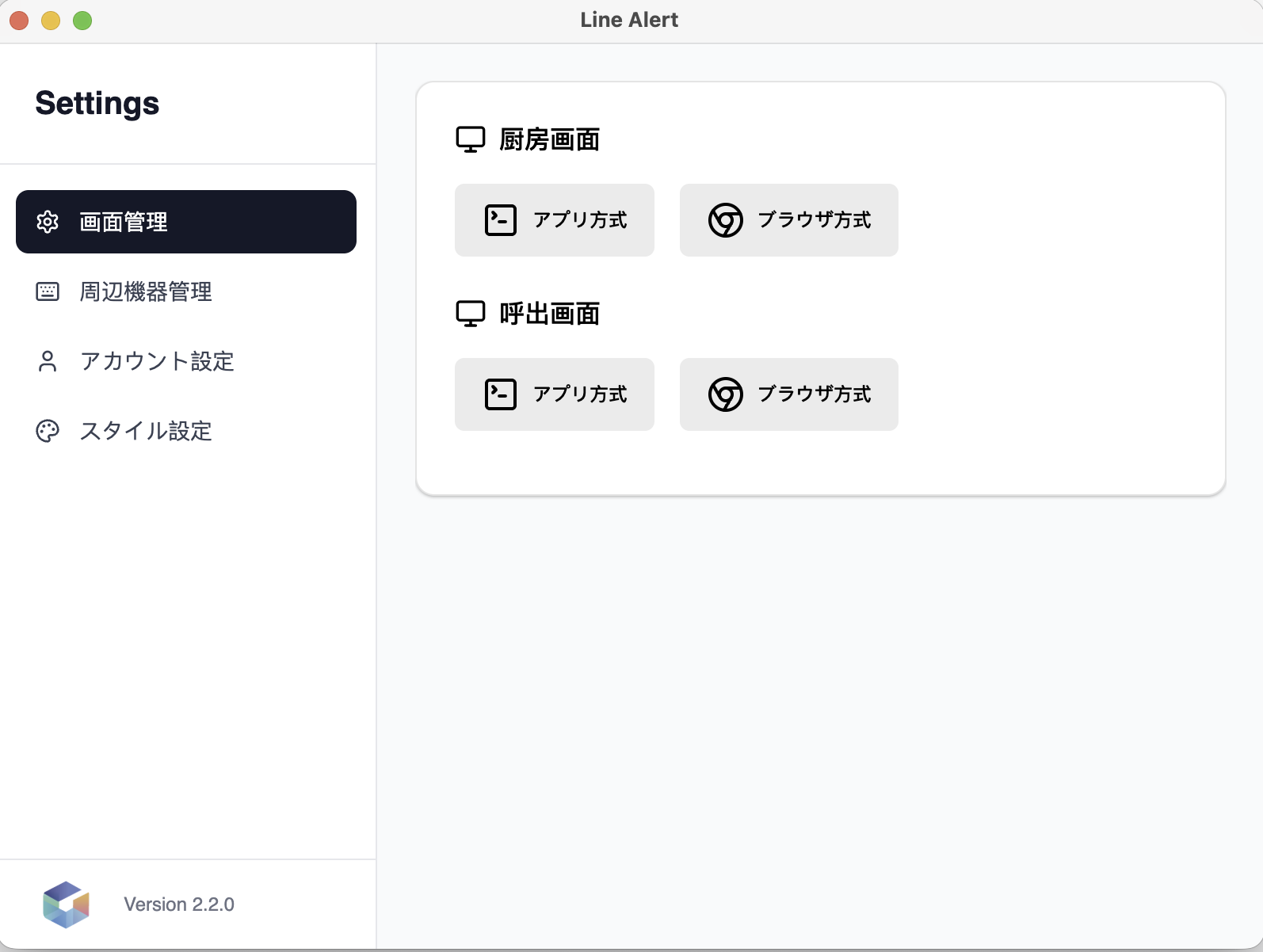Click the Settings heading
The image size is (1263, 952).
(x=97, y=104)
